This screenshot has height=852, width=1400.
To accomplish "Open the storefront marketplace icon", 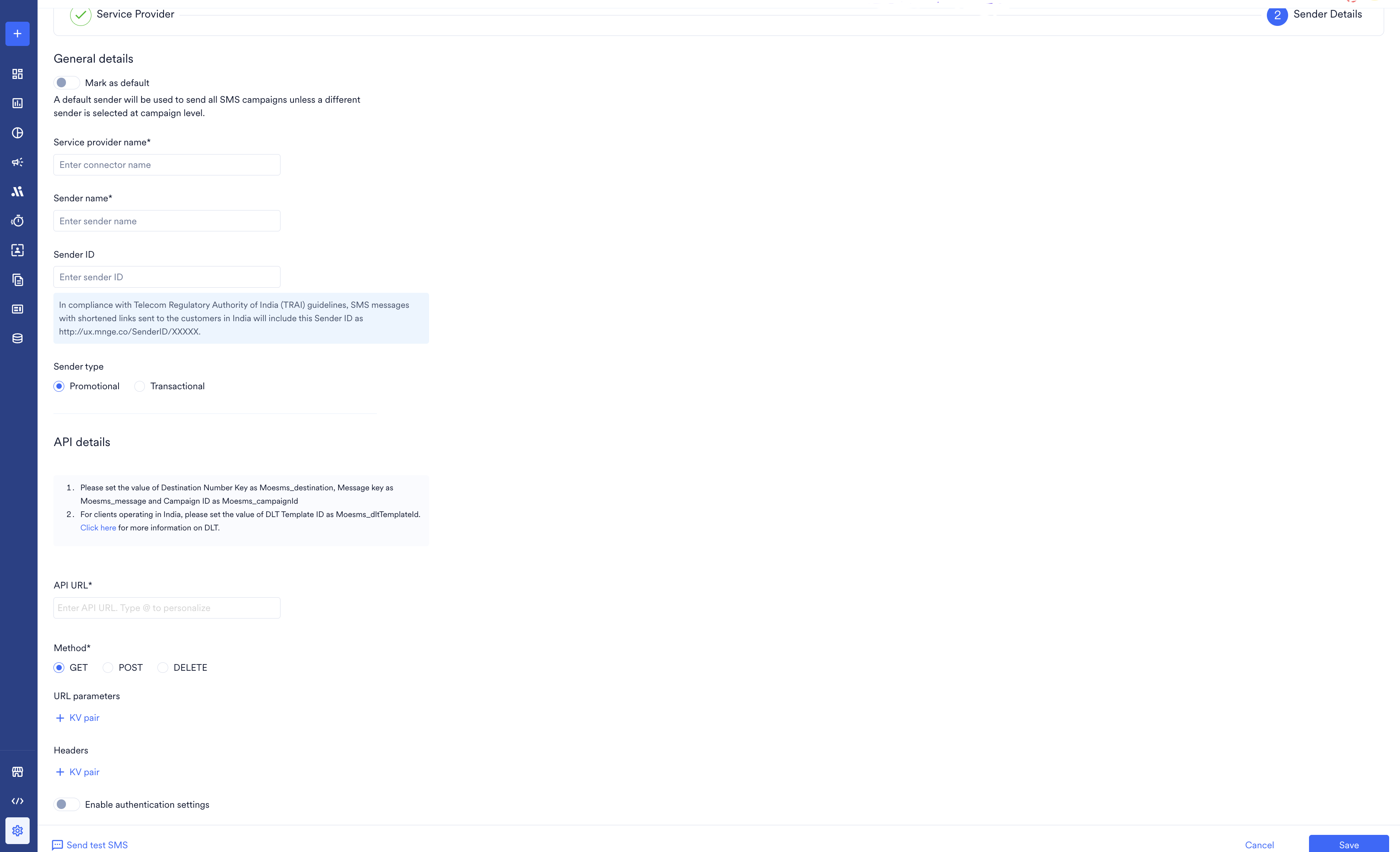I will tap(18, 772).
